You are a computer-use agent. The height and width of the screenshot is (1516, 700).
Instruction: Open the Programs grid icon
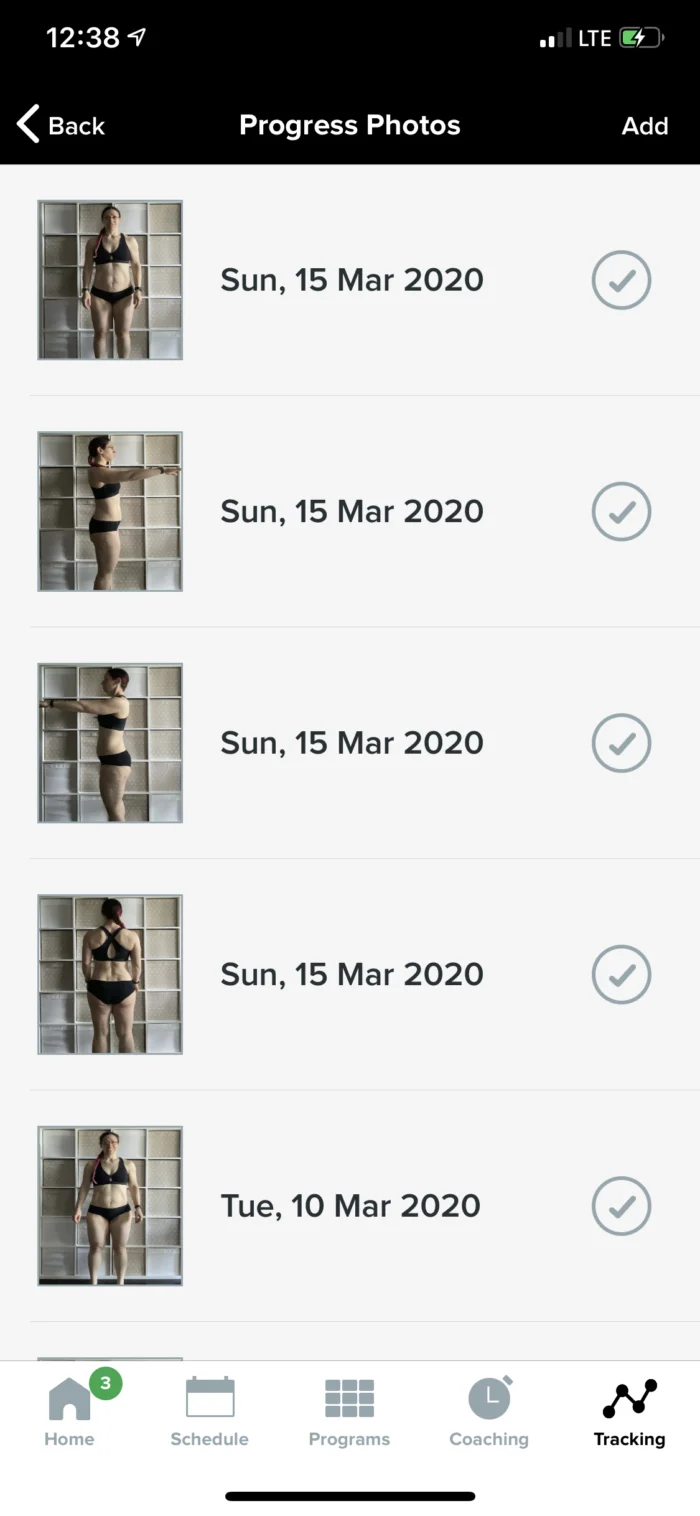pos(349,1398)
